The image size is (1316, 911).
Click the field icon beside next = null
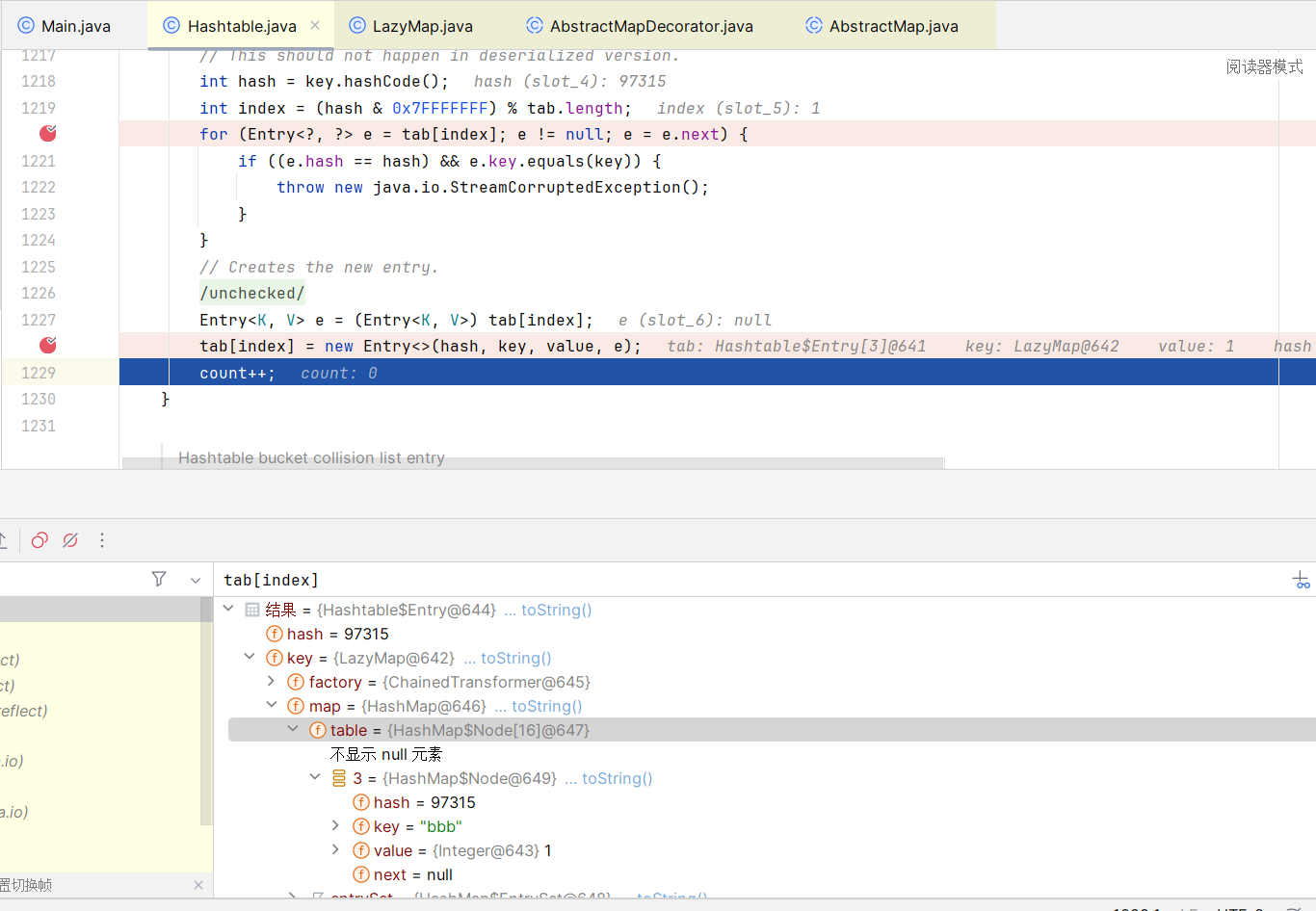tap(361, 874)
